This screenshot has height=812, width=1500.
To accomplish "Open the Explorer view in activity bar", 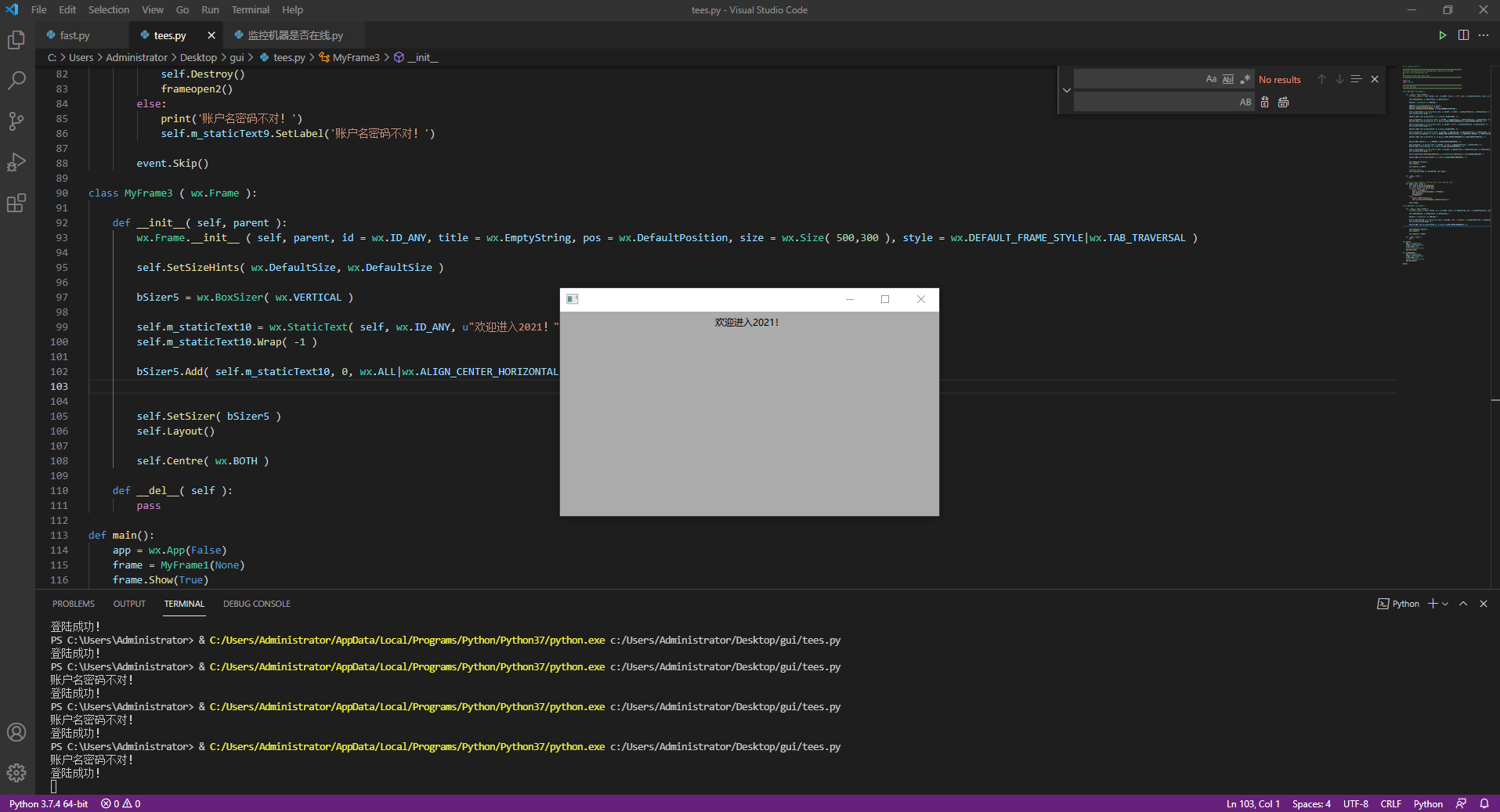I will (16, 40).
